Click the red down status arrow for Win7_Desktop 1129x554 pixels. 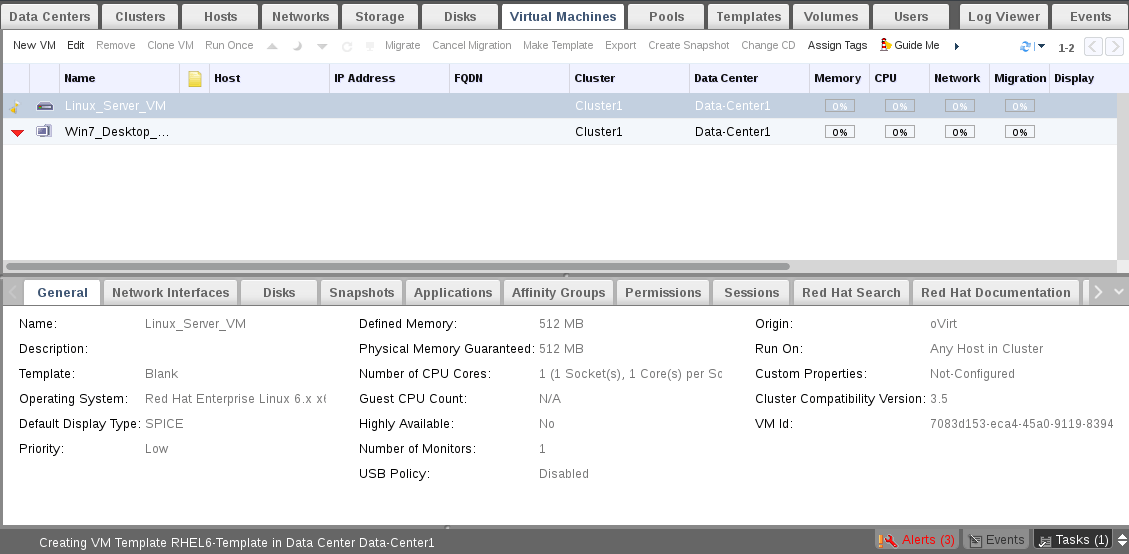point(17,132)
